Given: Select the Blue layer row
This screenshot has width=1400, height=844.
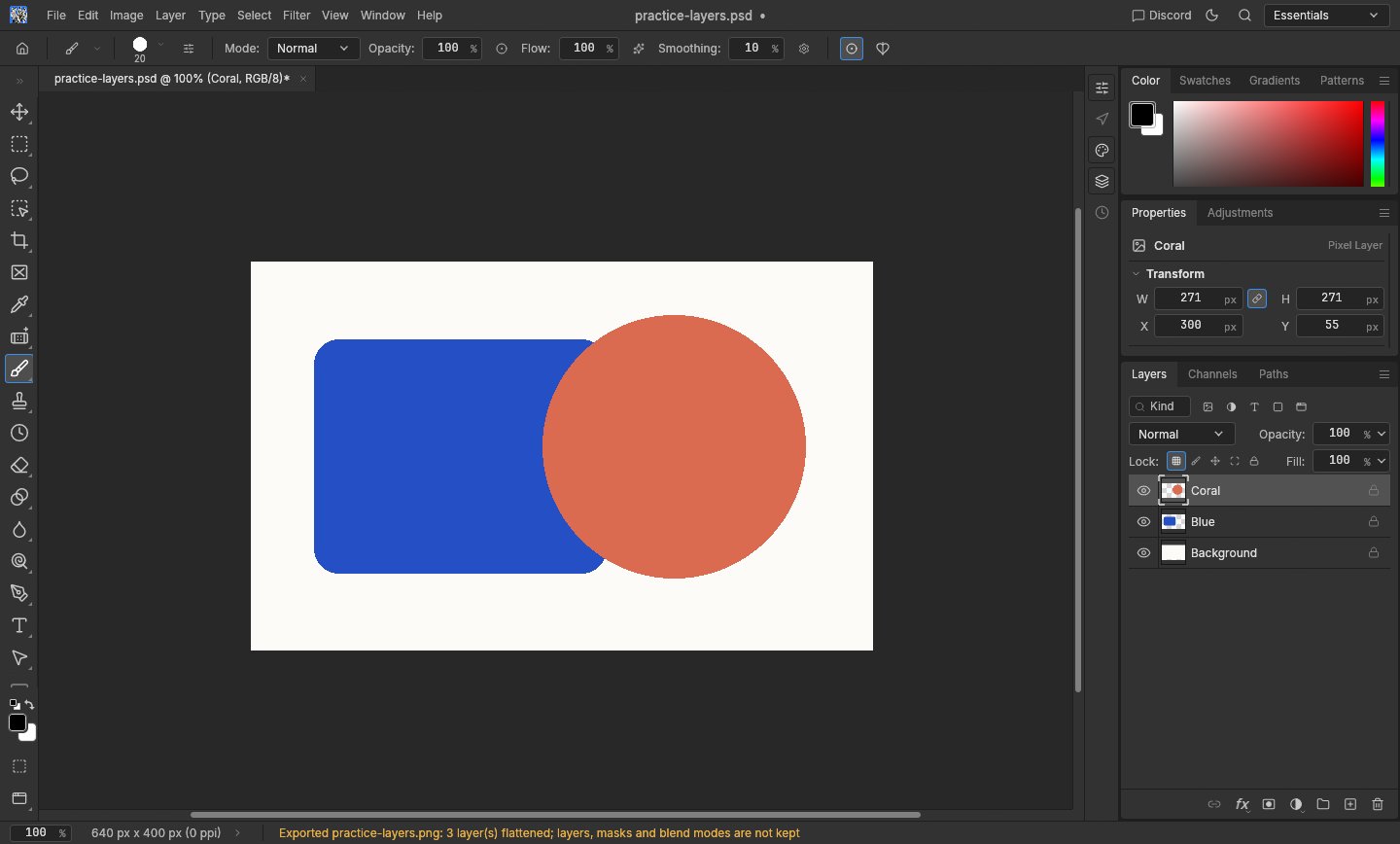Looking at the screenshot, I should click(x=1259, y=522).
